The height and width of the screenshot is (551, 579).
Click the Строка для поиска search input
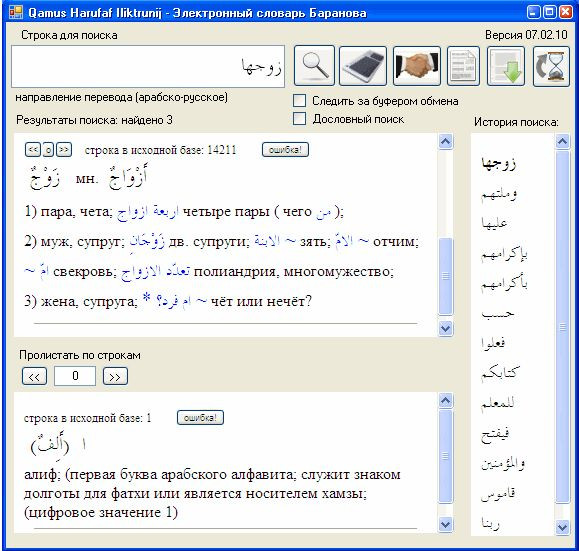[148, 66]
